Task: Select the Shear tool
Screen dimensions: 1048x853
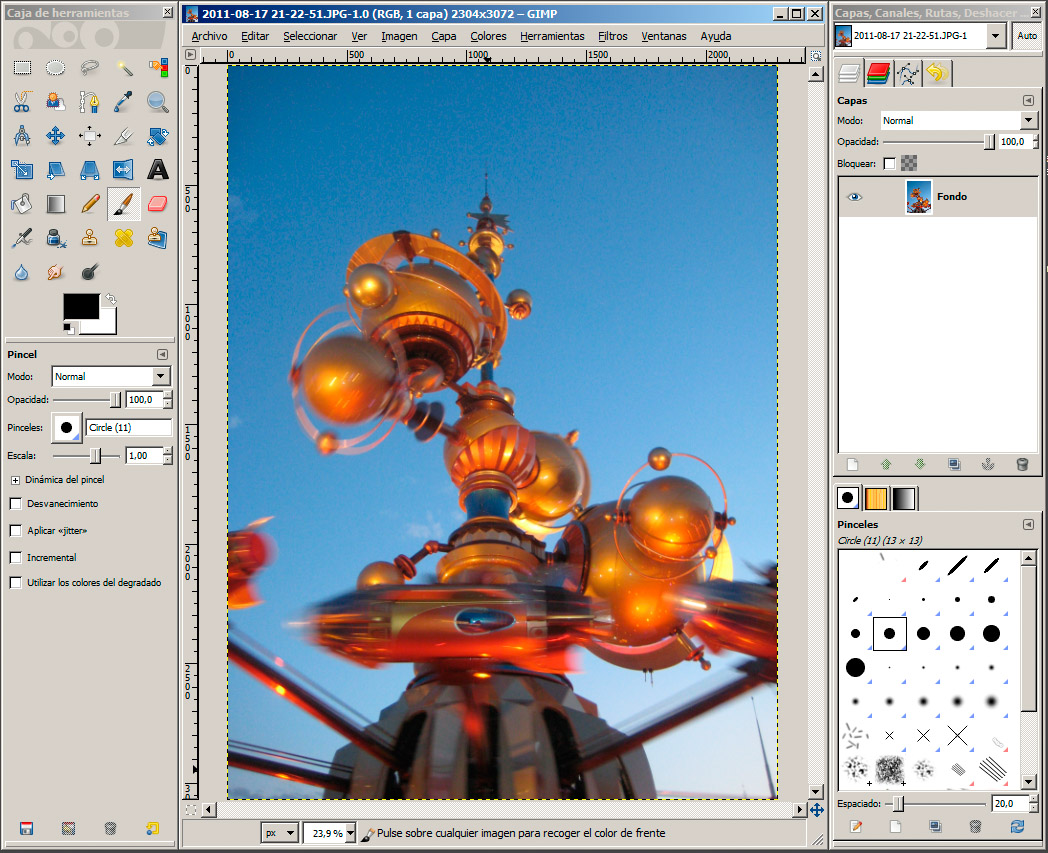Action: pos(55,170)
